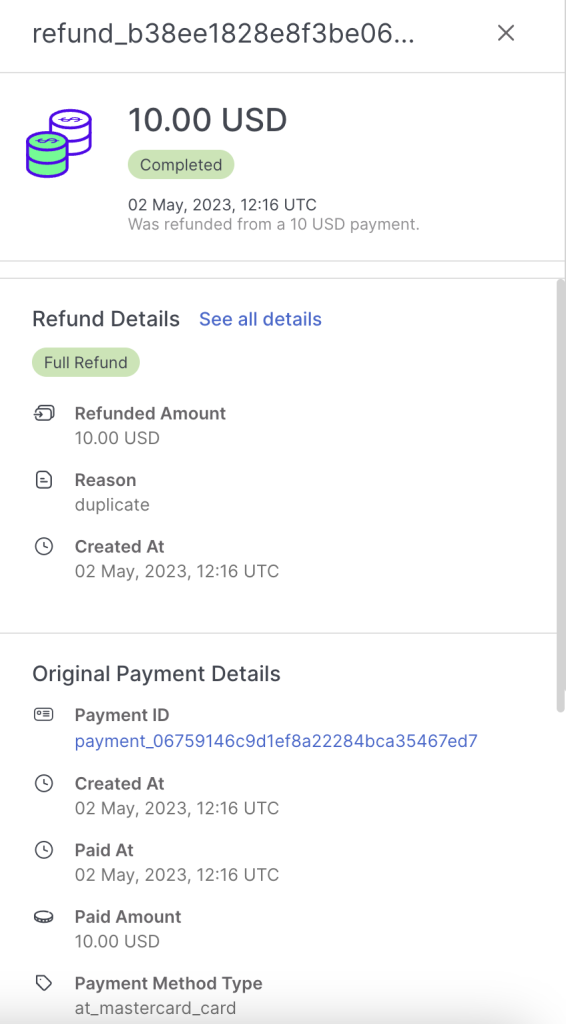Click the Original Payment Details heading
This screenshot has height=1024, width=566.
157,673
